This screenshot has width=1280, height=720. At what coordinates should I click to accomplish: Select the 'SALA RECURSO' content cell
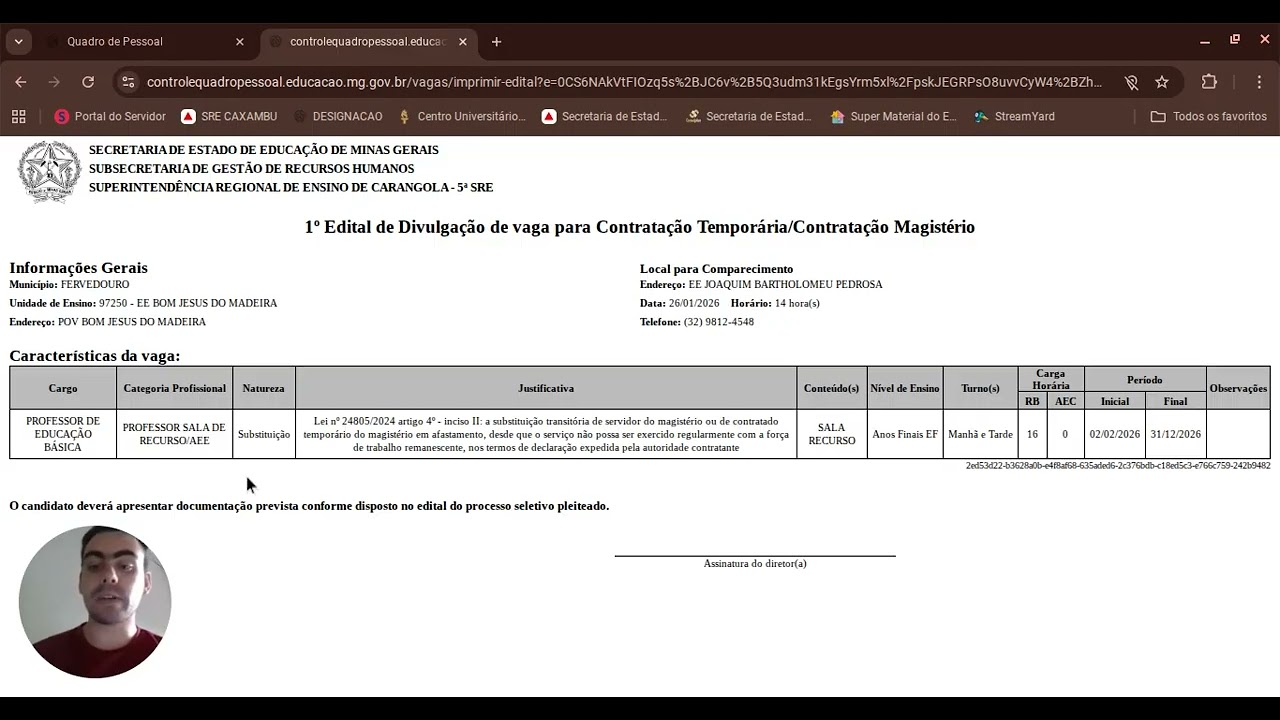tap(832, 434)
